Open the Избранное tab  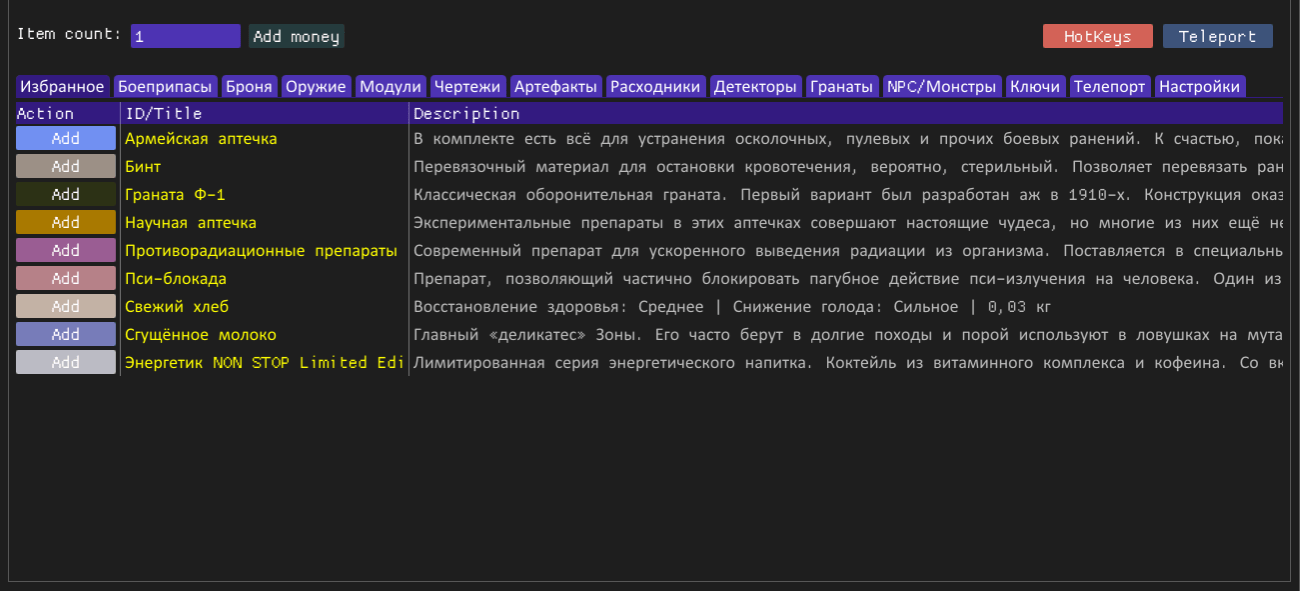[62, 87]
